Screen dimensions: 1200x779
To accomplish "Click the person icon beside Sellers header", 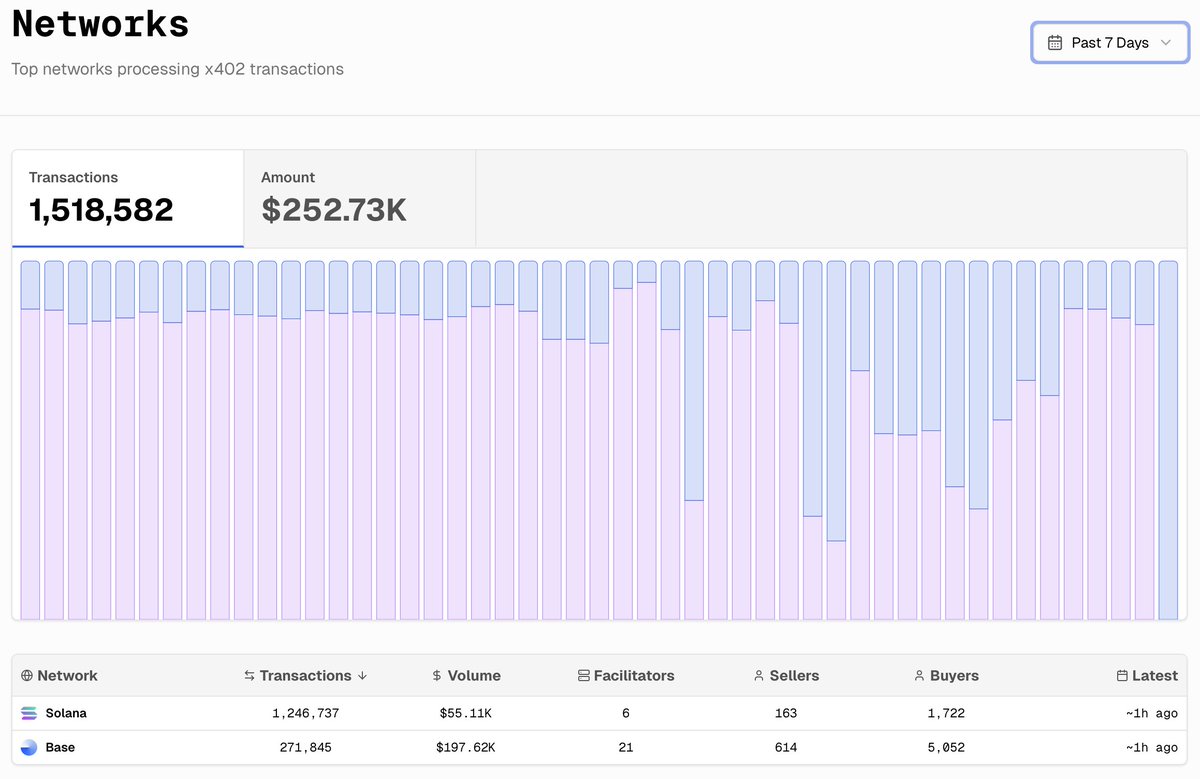I will tap(759, 676).
